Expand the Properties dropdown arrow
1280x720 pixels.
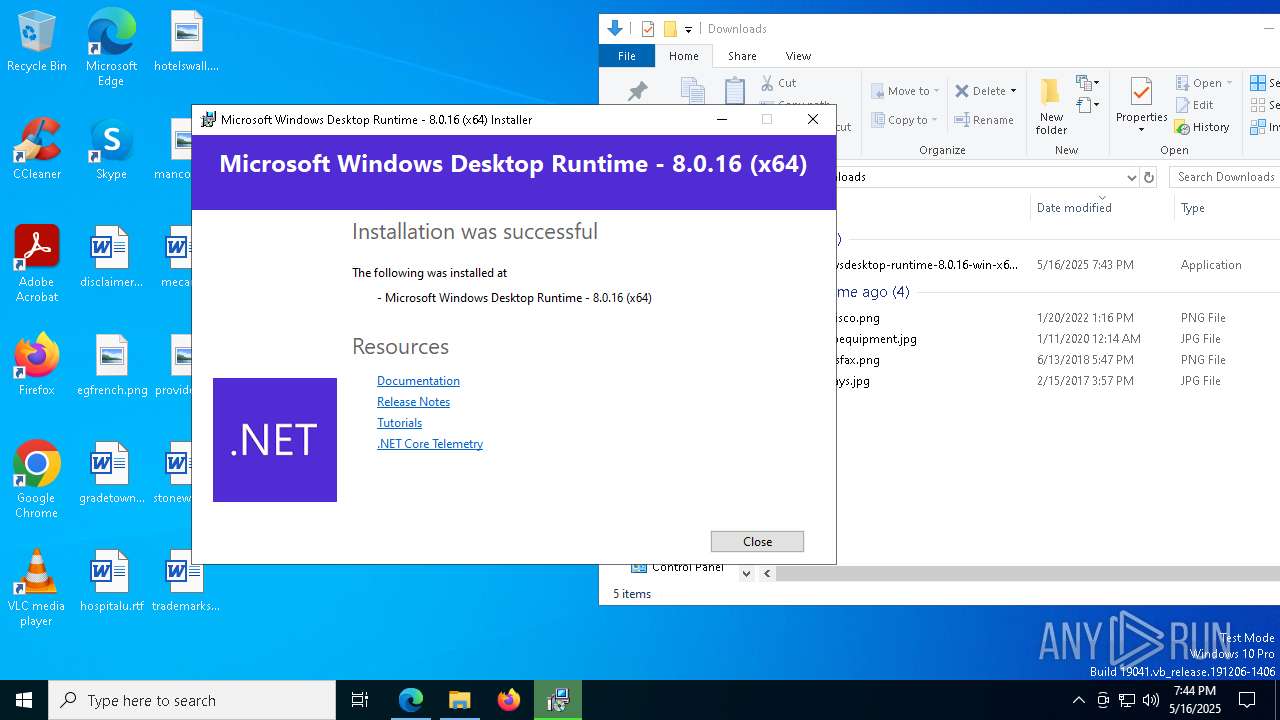click(1141, 130)
